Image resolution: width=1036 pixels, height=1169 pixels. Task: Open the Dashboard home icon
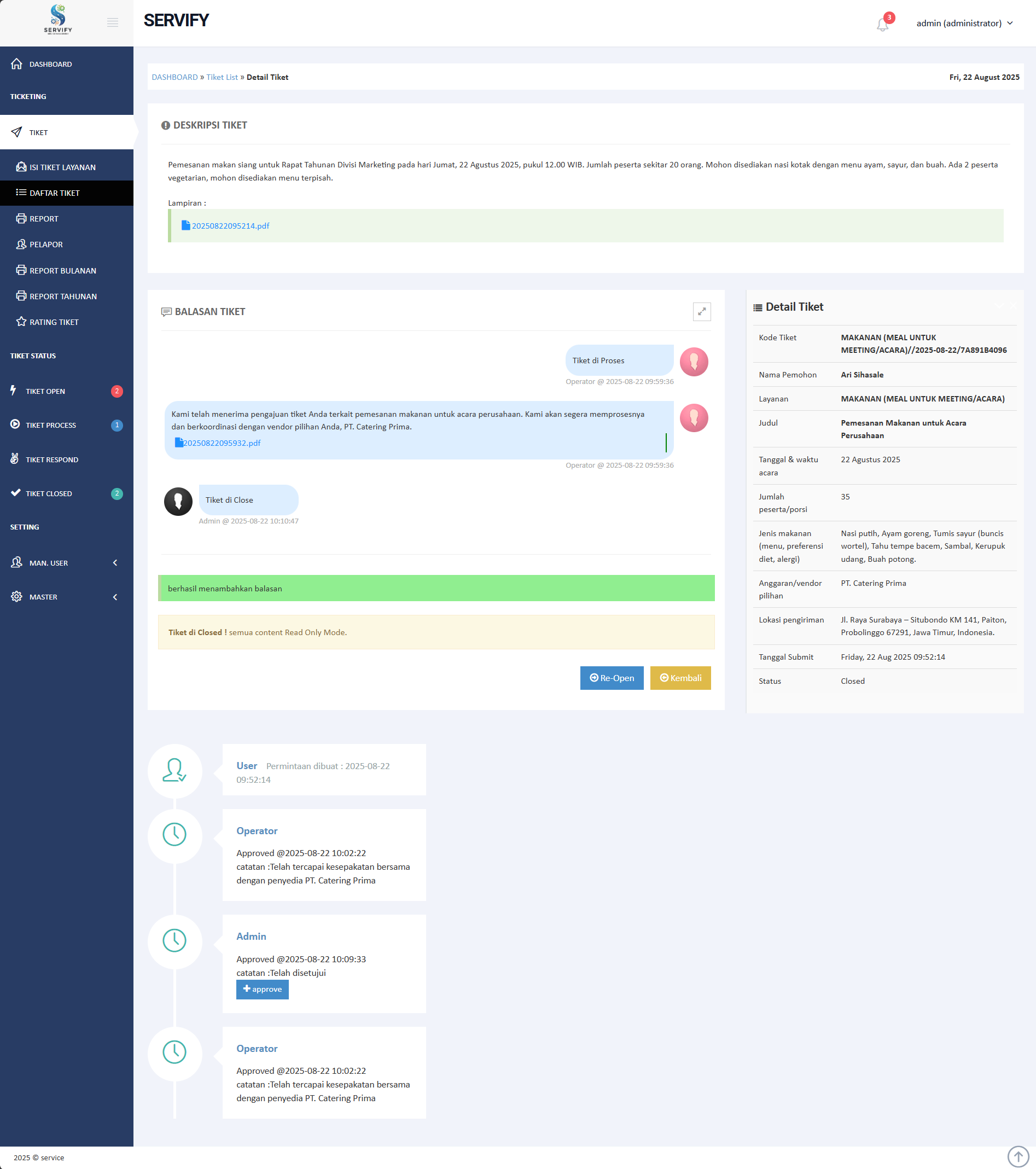16,64
